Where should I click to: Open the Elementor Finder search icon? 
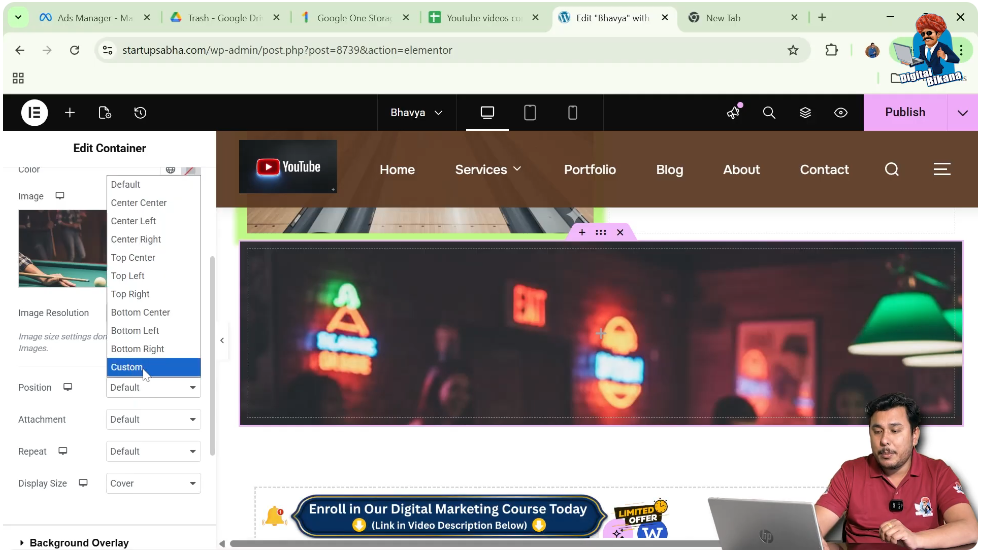tap(769, 113)
